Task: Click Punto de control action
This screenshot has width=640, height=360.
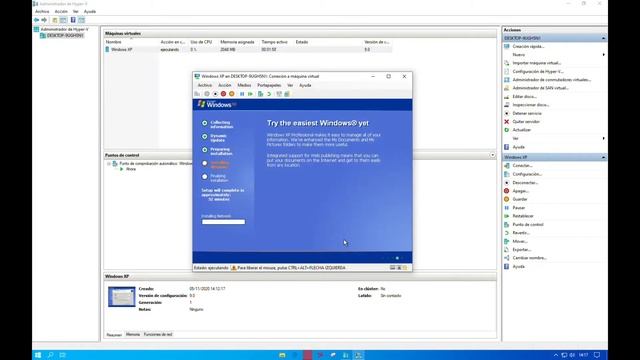Action: click(x=528, y=224)
